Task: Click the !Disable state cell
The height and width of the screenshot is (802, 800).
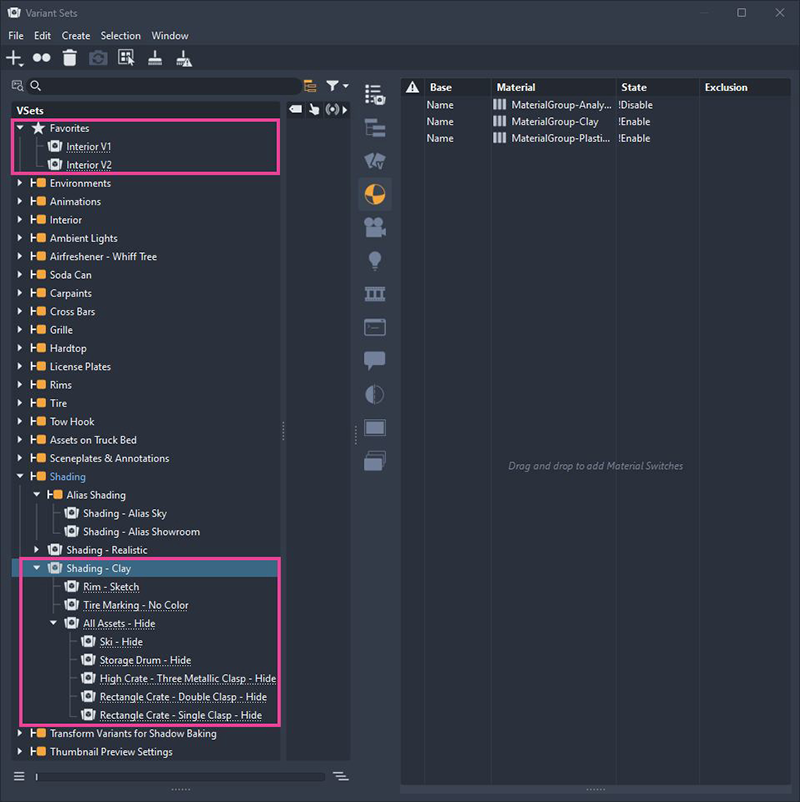Action: 635,105
